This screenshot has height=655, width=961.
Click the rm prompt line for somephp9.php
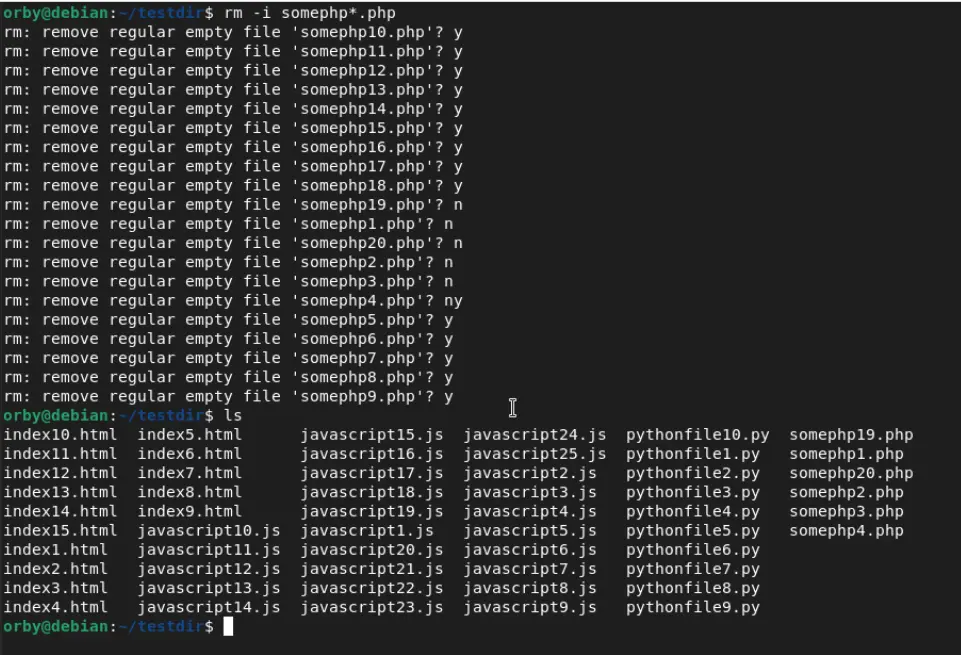pos(228,396)
